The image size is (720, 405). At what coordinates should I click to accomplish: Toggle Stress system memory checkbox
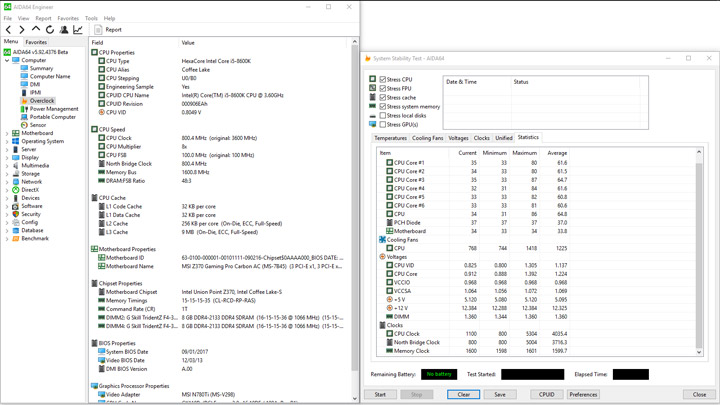(382, 107)
